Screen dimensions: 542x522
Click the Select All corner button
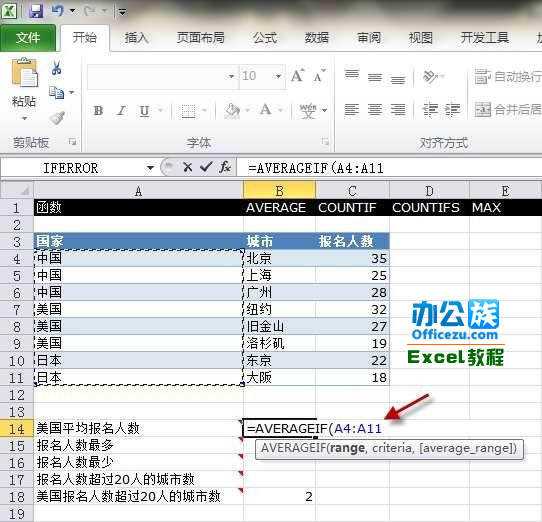click(x=17, y=190)
